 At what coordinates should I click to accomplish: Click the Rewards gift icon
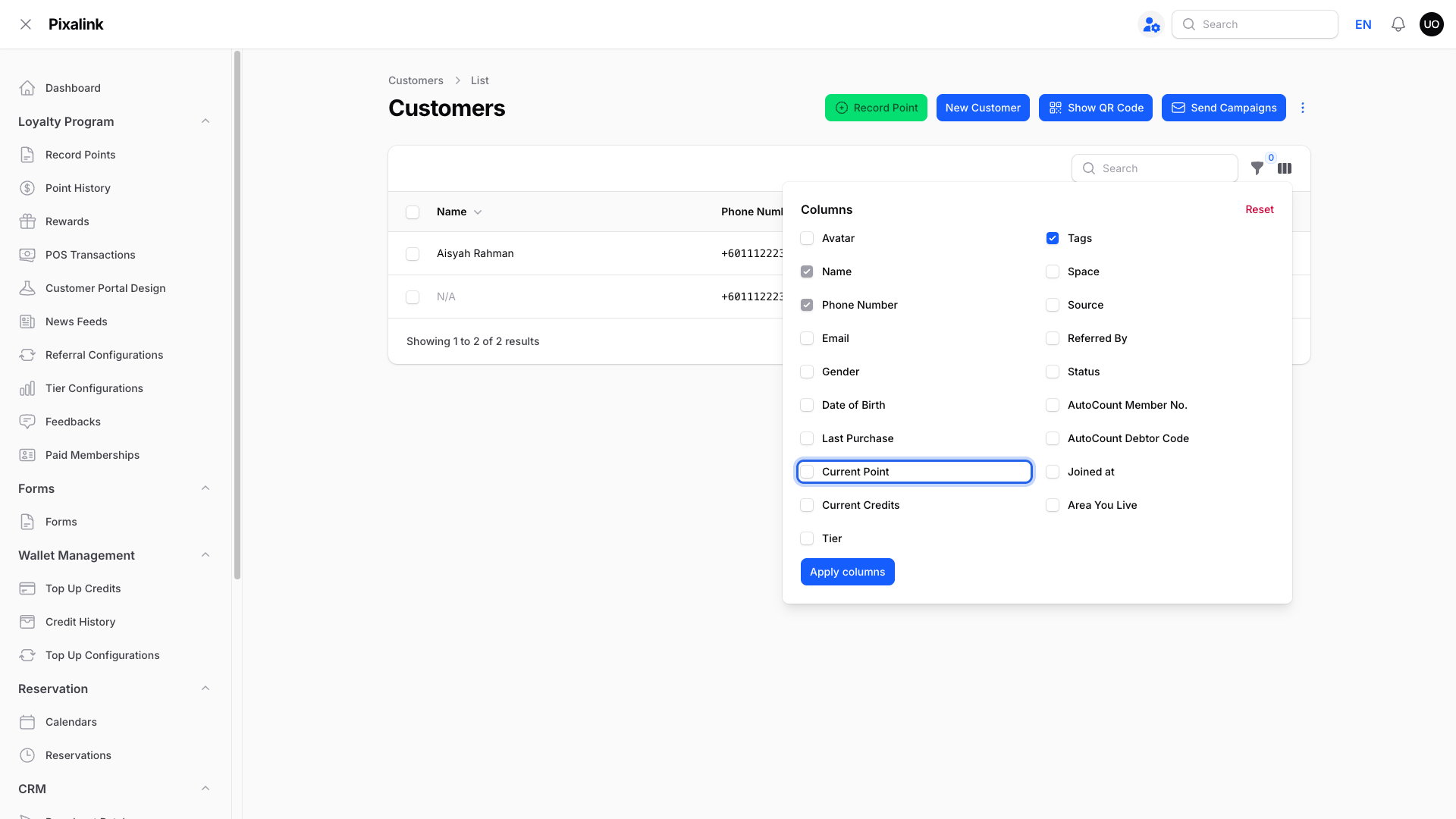pos(27,221)
